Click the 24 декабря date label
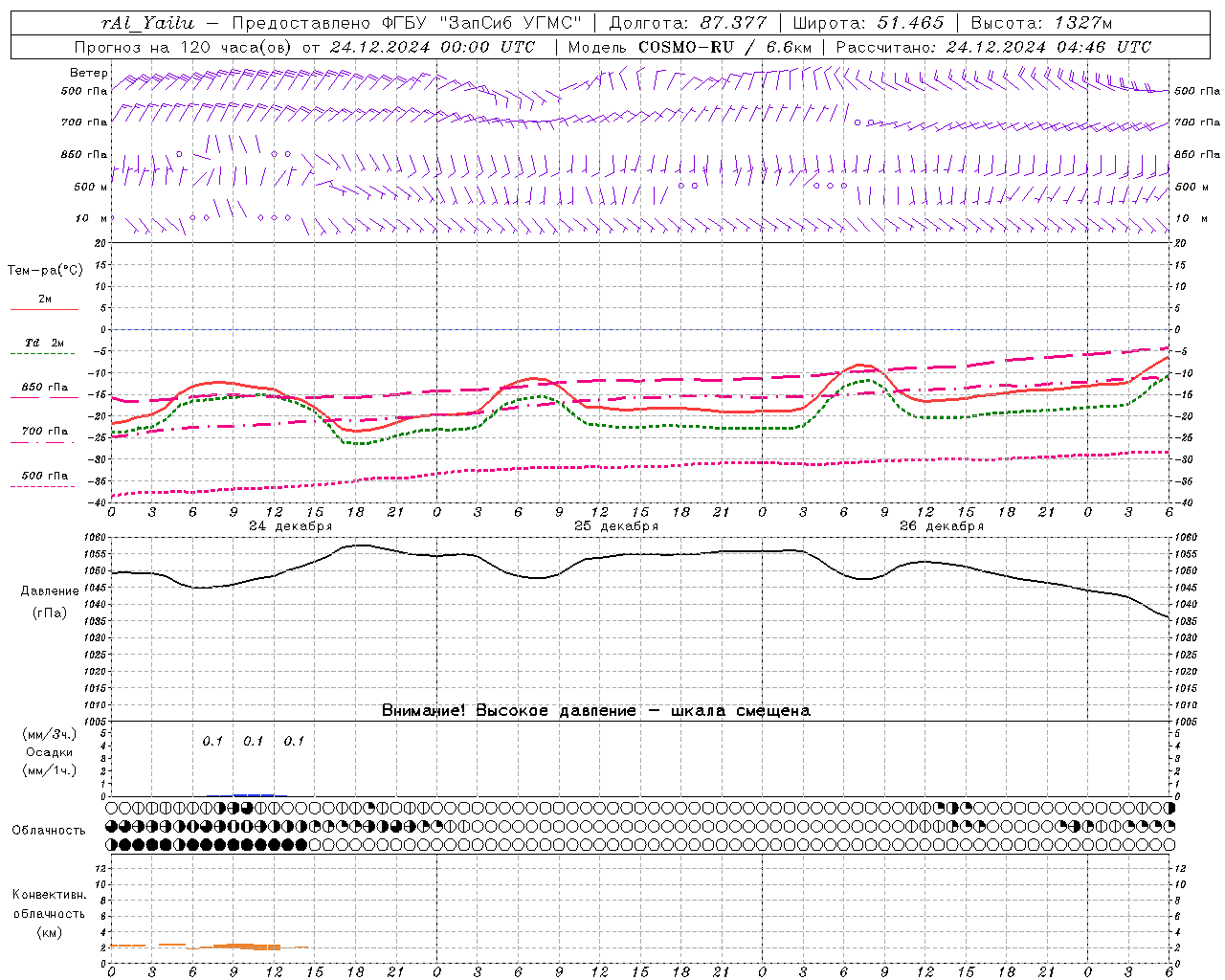This screenshot has height=980, width=1225. point(291,526)
